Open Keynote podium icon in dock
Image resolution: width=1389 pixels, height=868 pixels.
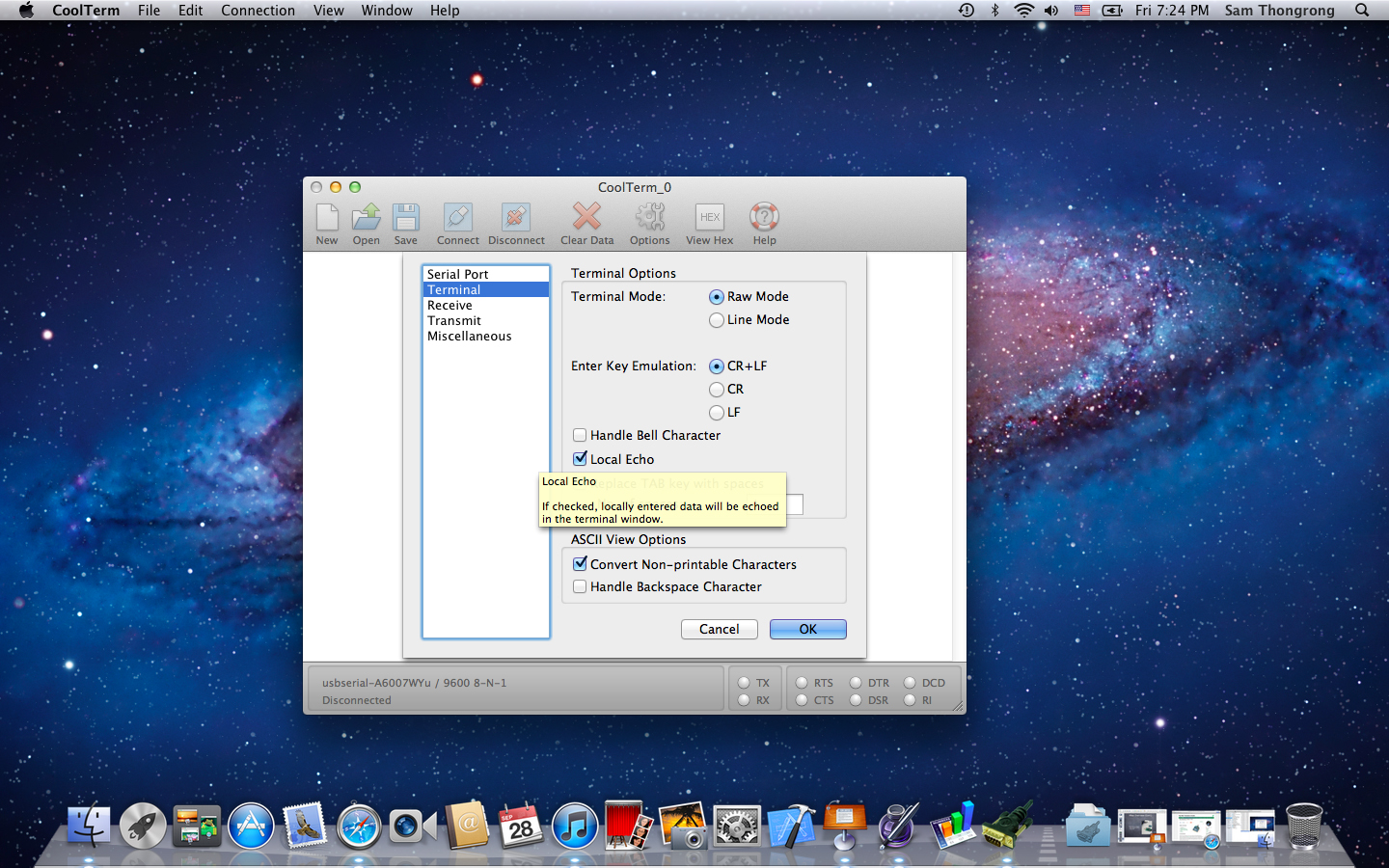845,827
